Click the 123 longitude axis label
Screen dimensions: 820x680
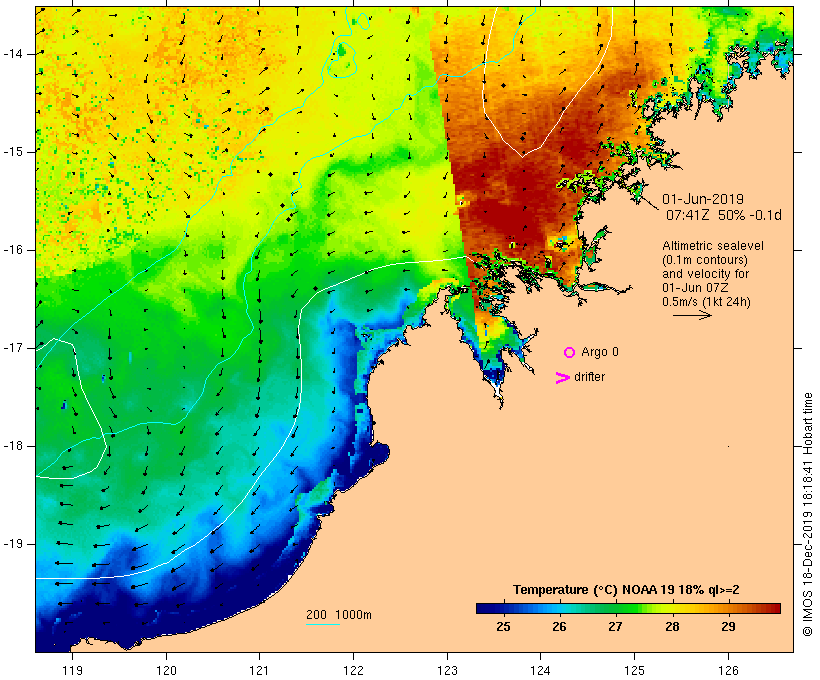coord(447,670)
